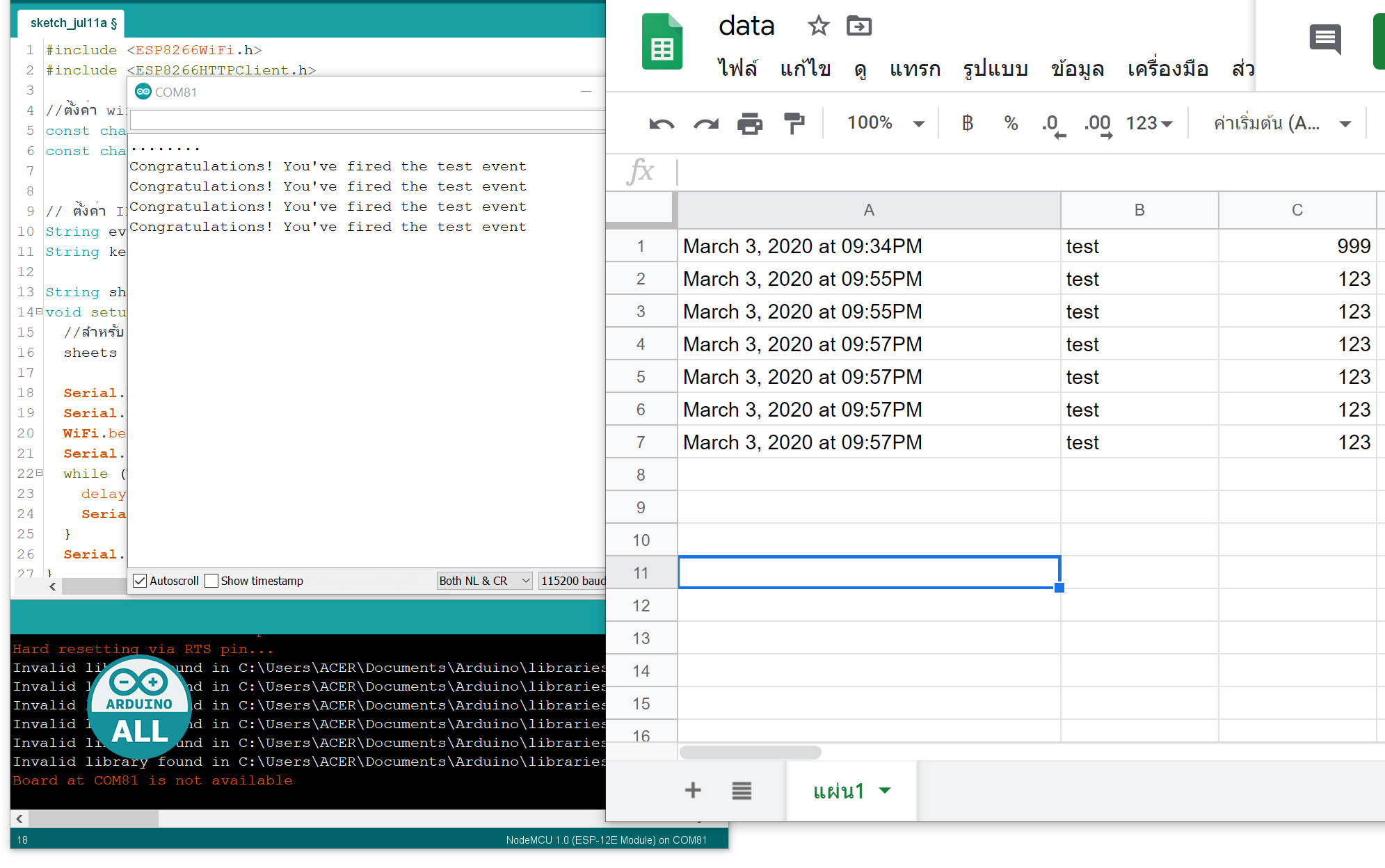The width and height of the screenshot is (1385, 868).
Task: Click the Sheets horizontal scrollbar thumb
Action: [750, 752]
